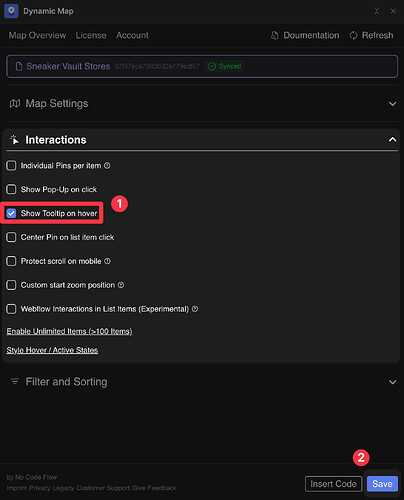
Task: Enable Center Pin on list item click
Action: pos(11,237)
